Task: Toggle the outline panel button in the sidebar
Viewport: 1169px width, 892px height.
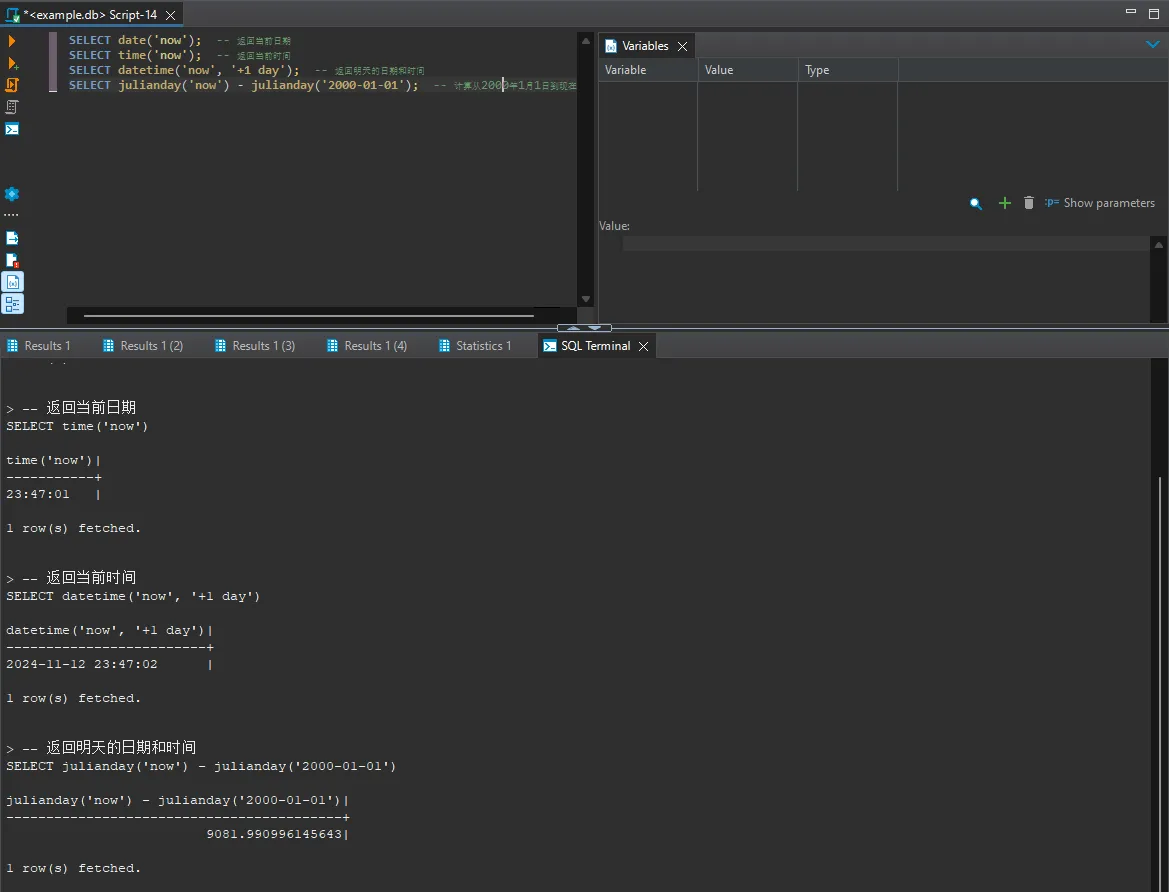Action: [13, 304]
